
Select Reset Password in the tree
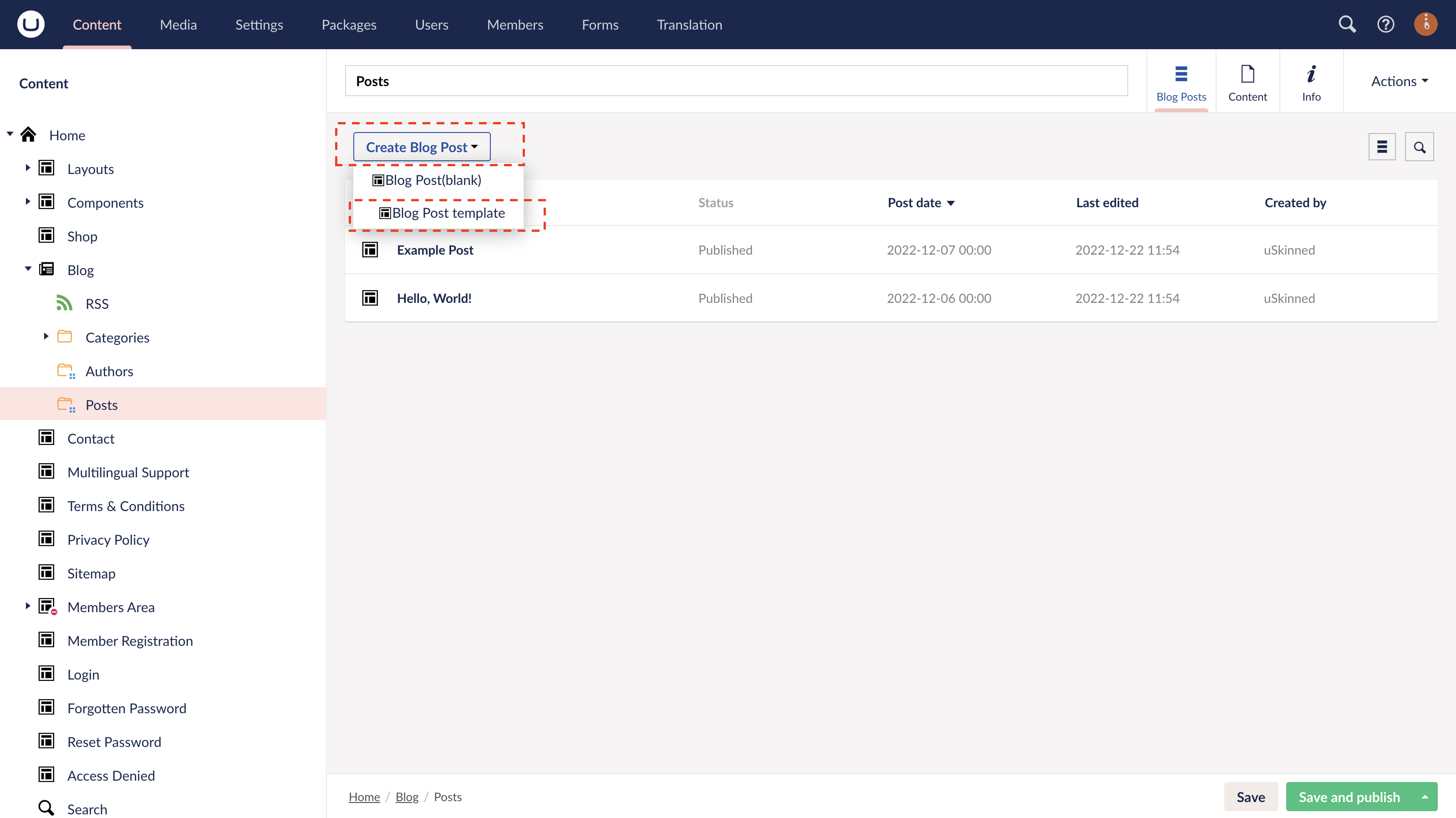click(x=114, y=741)
